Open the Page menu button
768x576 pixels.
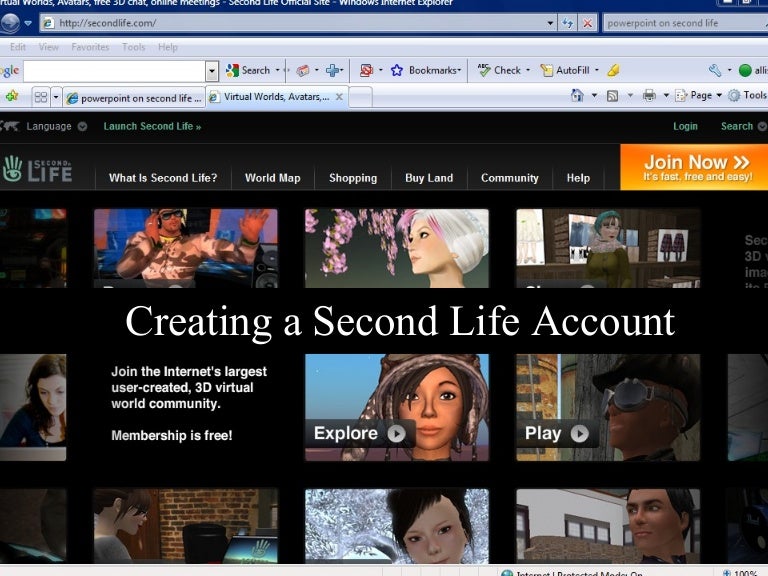point(699,96)
